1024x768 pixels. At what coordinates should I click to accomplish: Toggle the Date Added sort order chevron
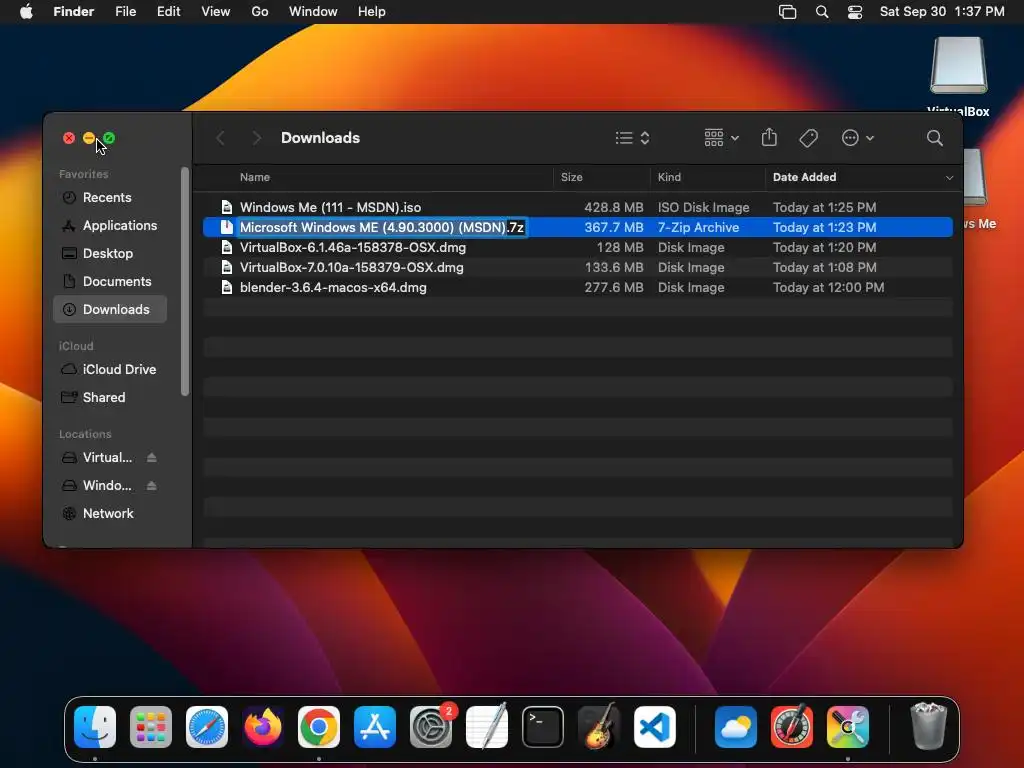(949, 178)
